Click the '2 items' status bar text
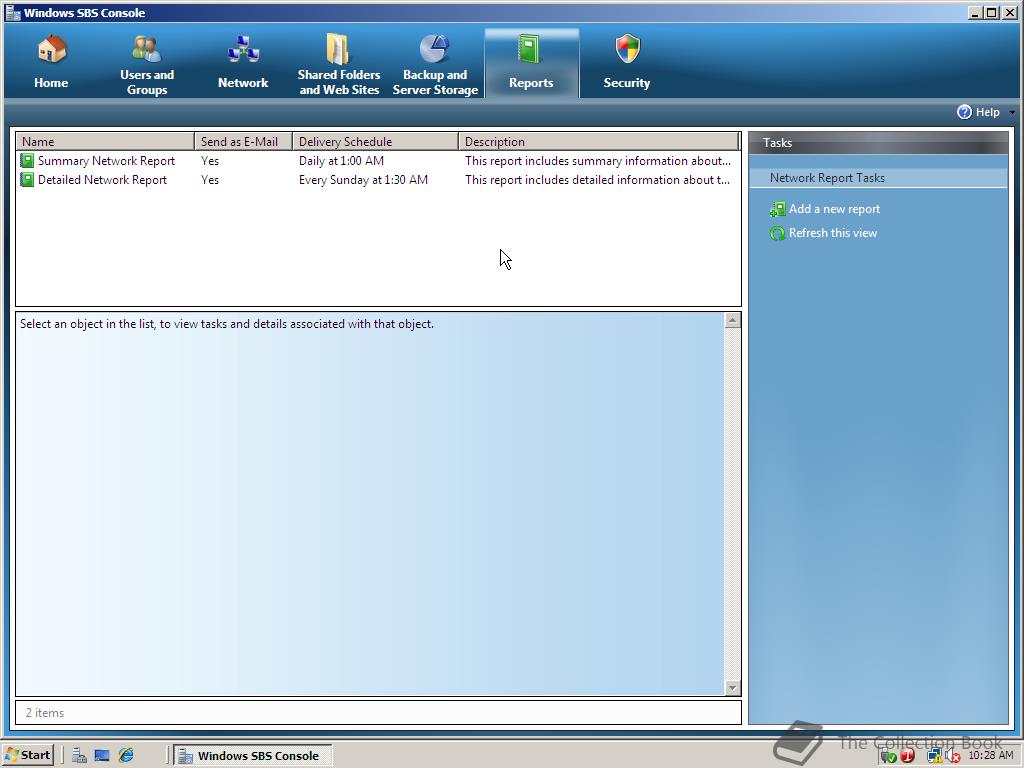Screen dimensions: 1024x768 [x=44, y=712]
